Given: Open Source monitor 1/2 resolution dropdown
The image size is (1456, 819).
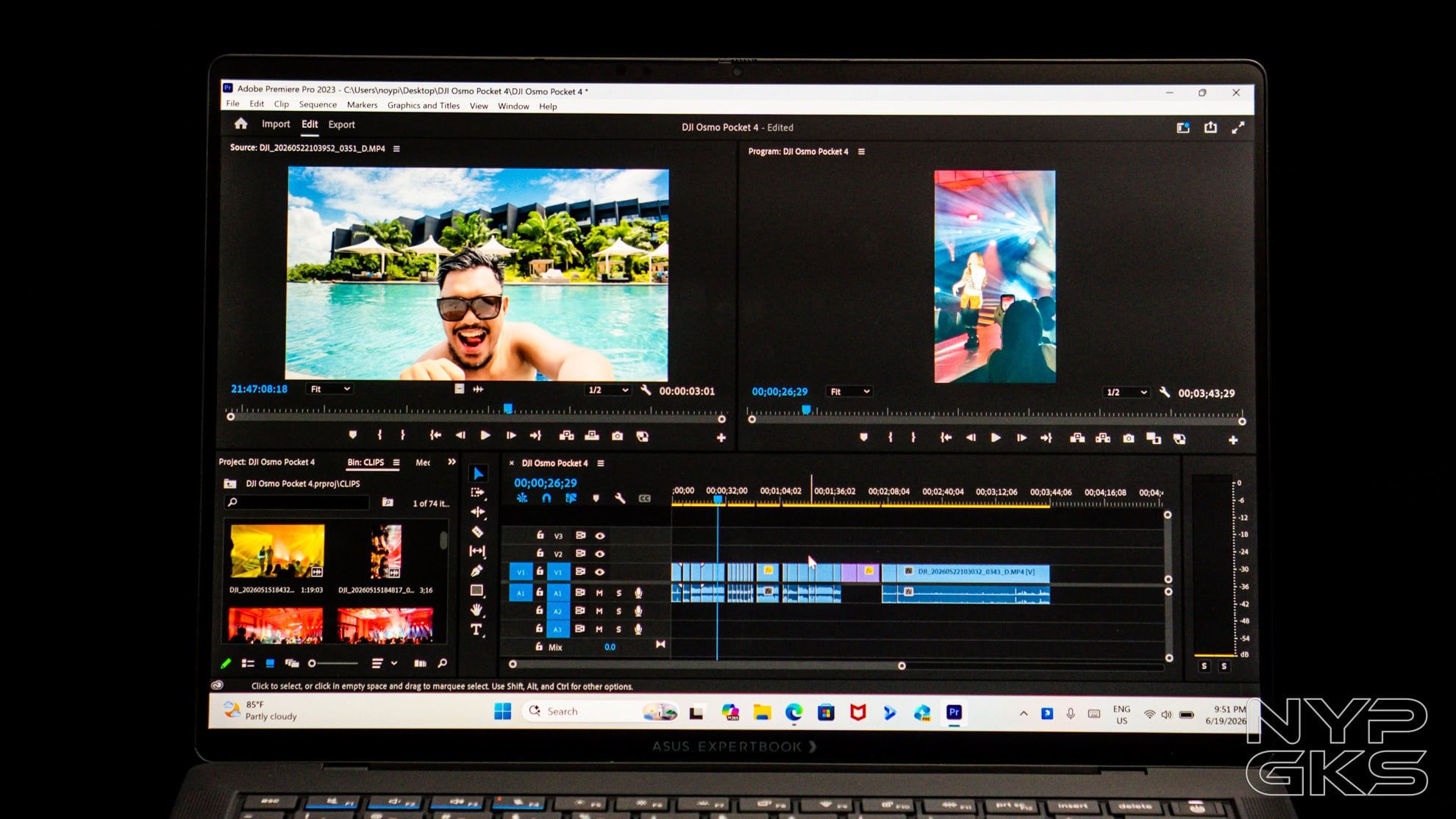Looking at the screenshot, I should tap(607, 390).
